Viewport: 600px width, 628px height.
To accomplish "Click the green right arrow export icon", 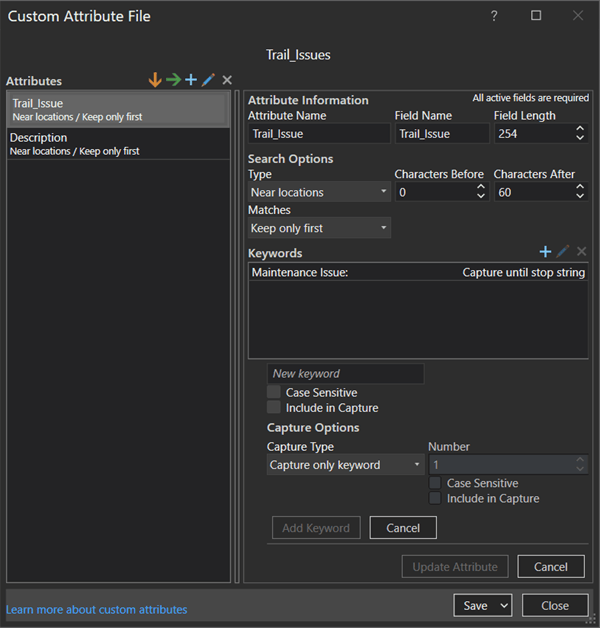I will (x=173, y=80).
